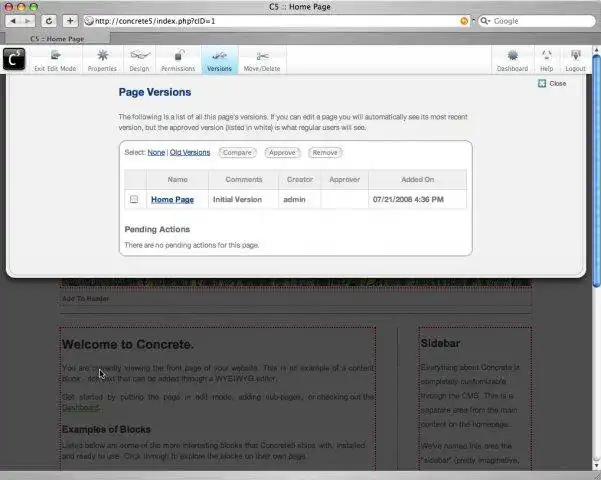Click the Creator column header
601x480 pixels.
pos(300,179)
